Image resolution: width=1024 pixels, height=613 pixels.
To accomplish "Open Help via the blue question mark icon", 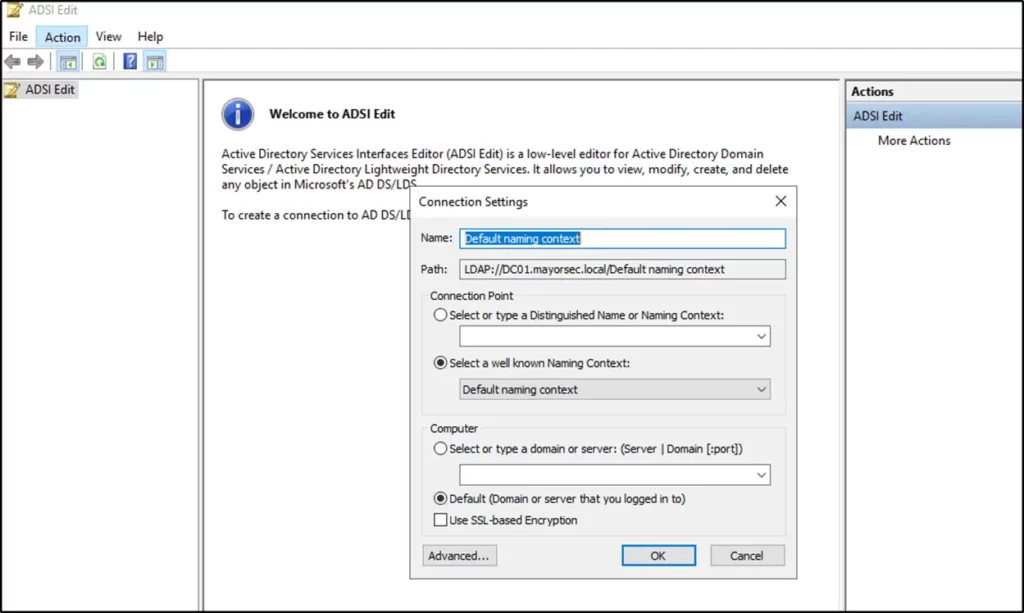I will pyautogui.click(x=130, y=62).
